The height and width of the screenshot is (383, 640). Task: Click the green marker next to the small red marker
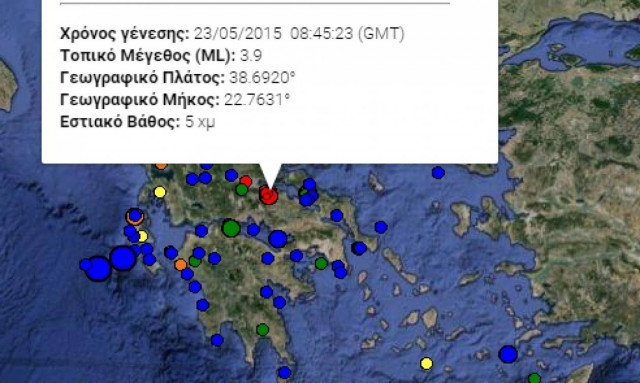[242, 189]
